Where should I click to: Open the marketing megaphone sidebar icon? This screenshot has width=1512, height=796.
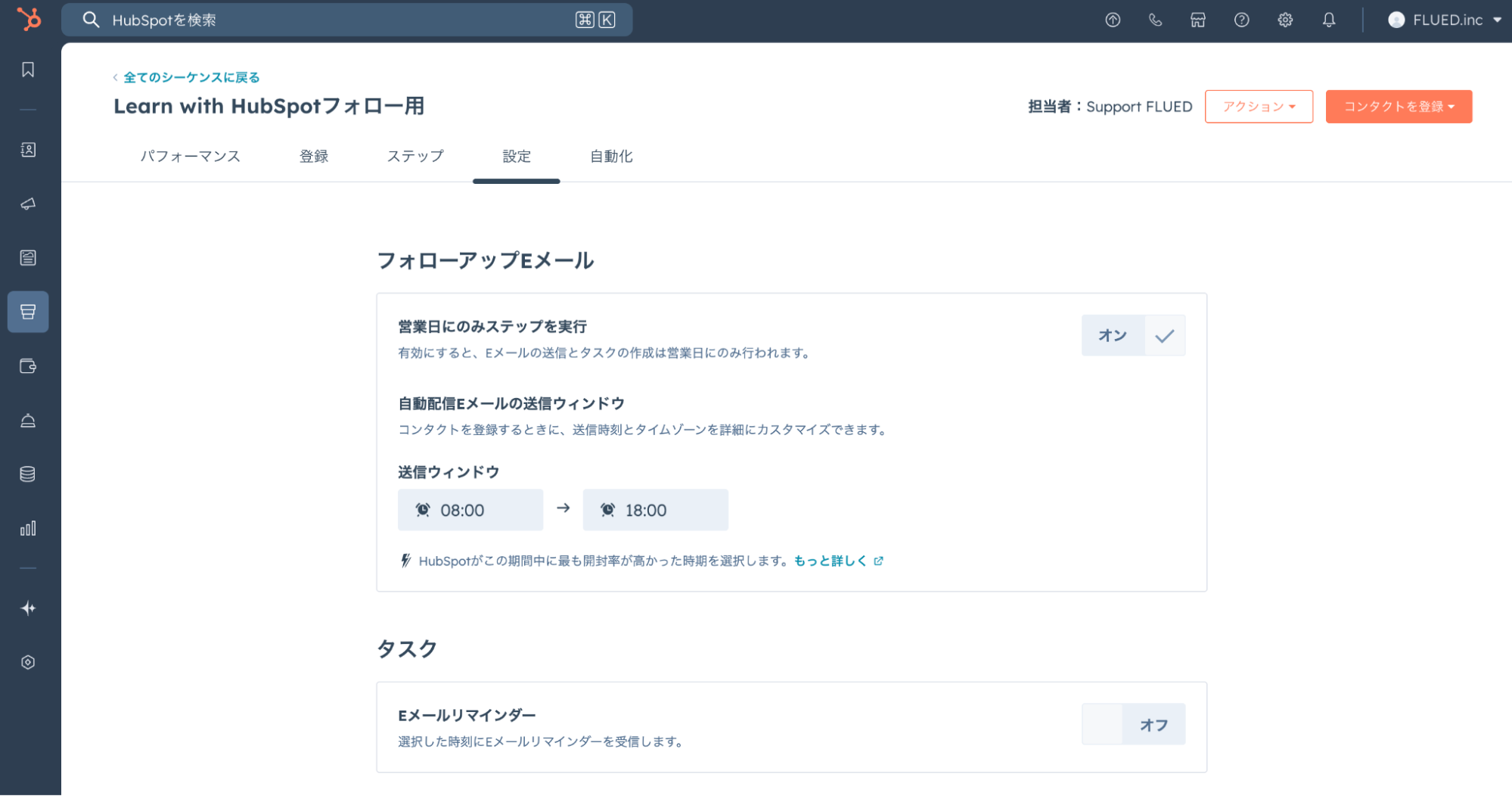[28, 204]
